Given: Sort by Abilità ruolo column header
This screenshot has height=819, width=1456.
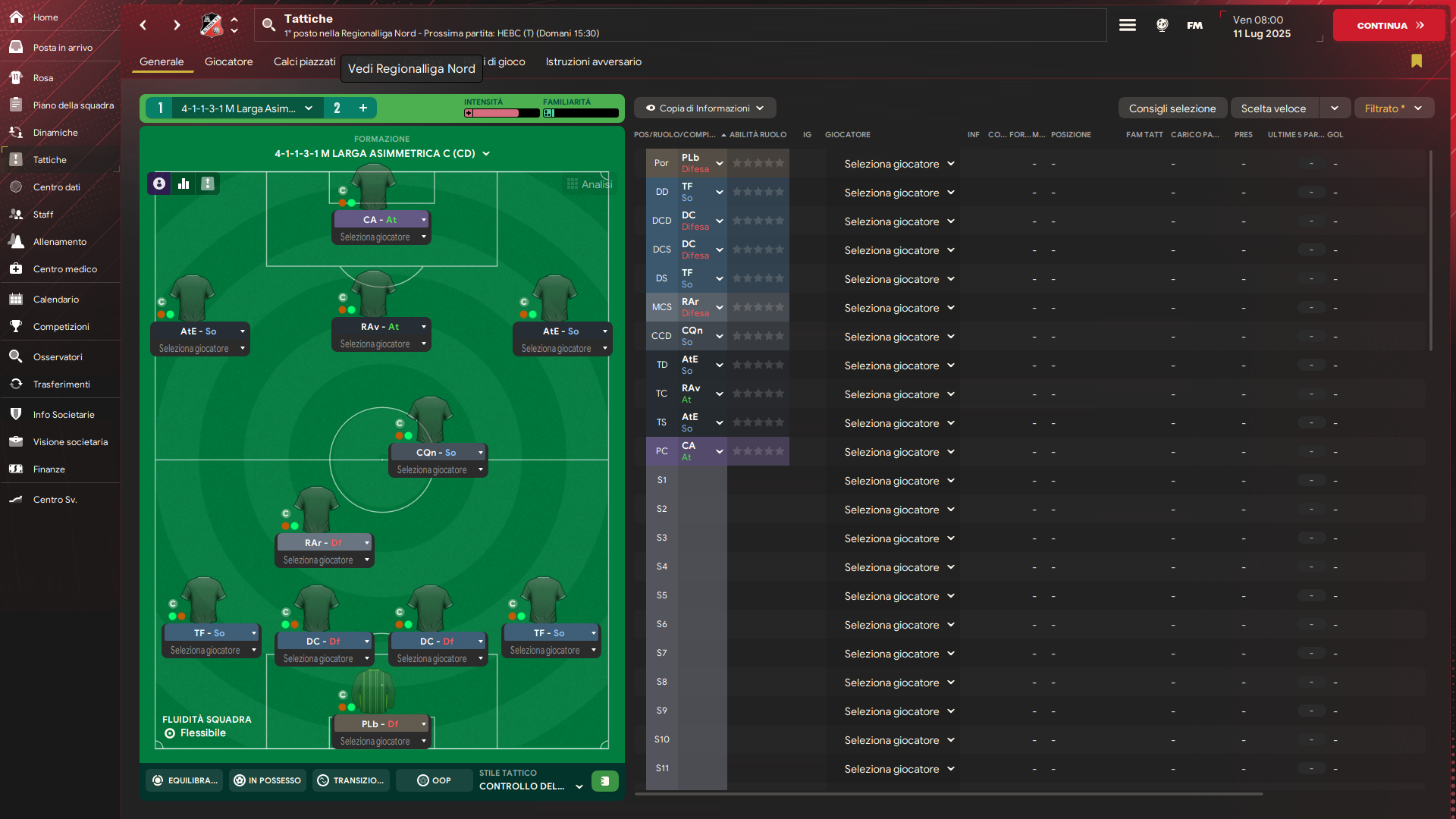Looking at the screenshot, I should (x=757, y=134).
